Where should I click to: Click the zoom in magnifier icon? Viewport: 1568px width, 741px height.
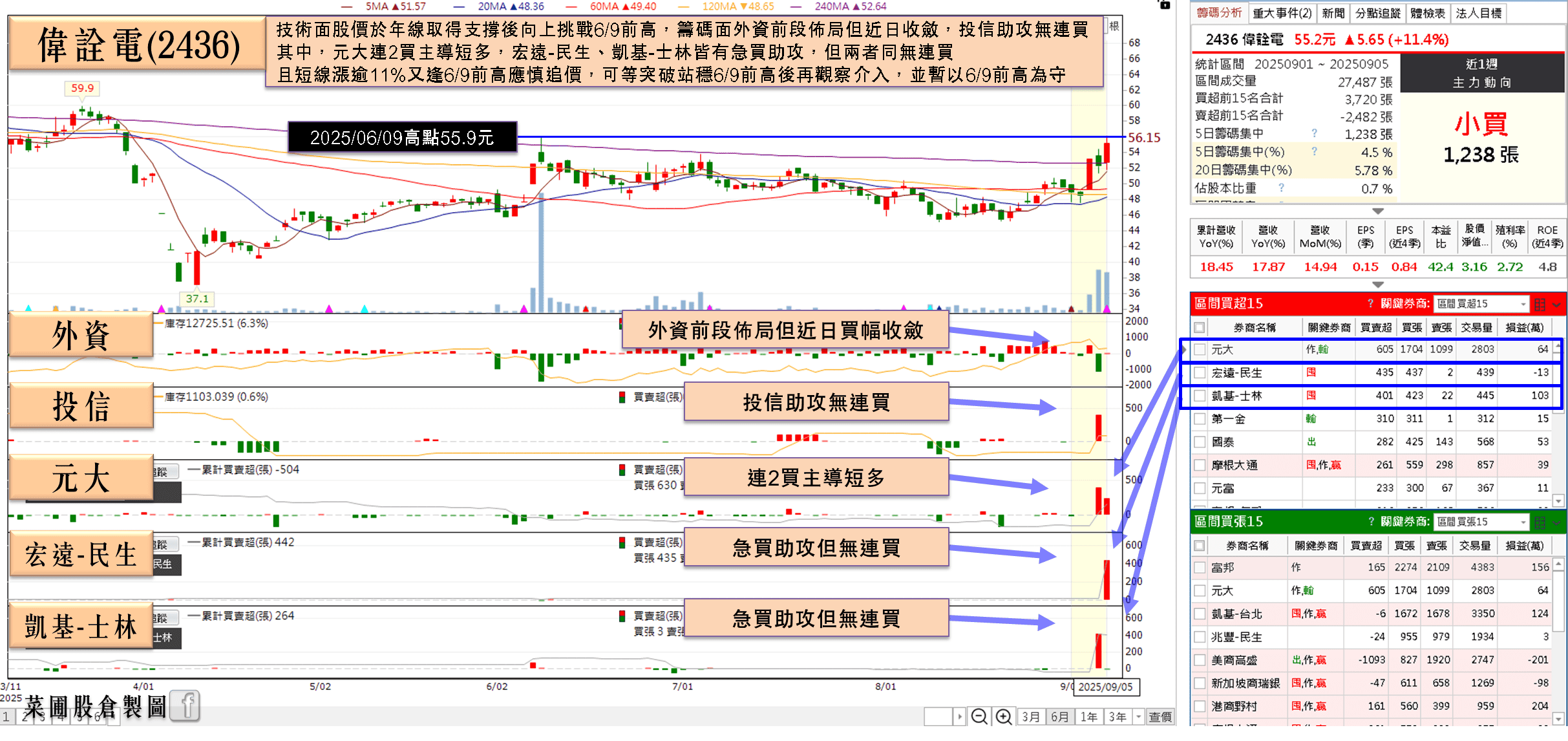[1003, 716]
